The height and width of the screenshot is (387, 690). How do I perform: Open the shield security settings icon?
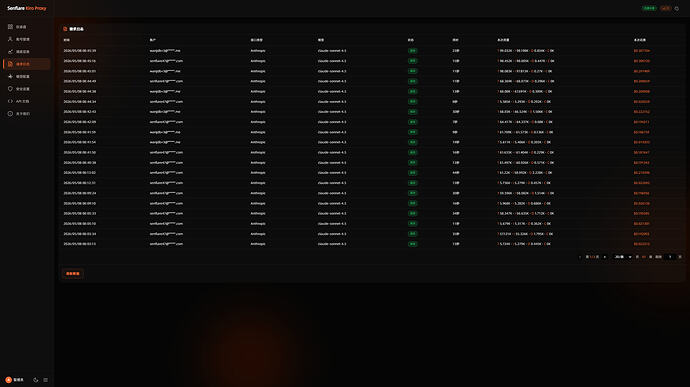(x=10, y=88)
